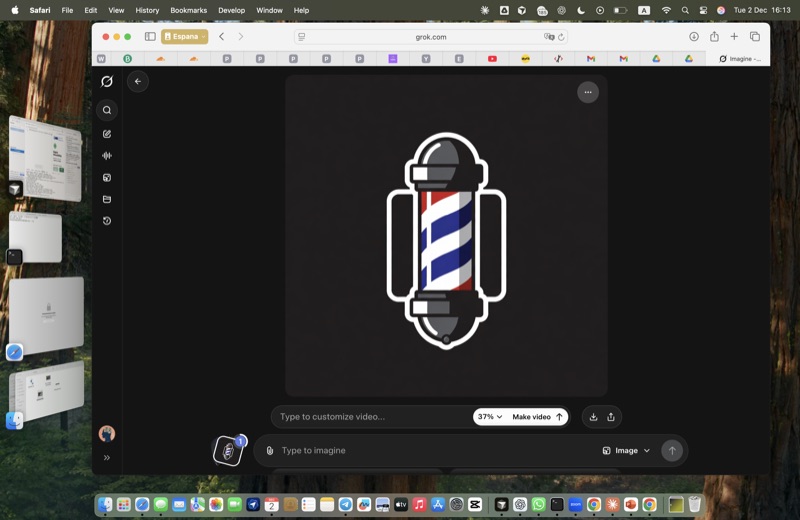
Task: Open the Music app from the Dock
Action: pos(419,505)
